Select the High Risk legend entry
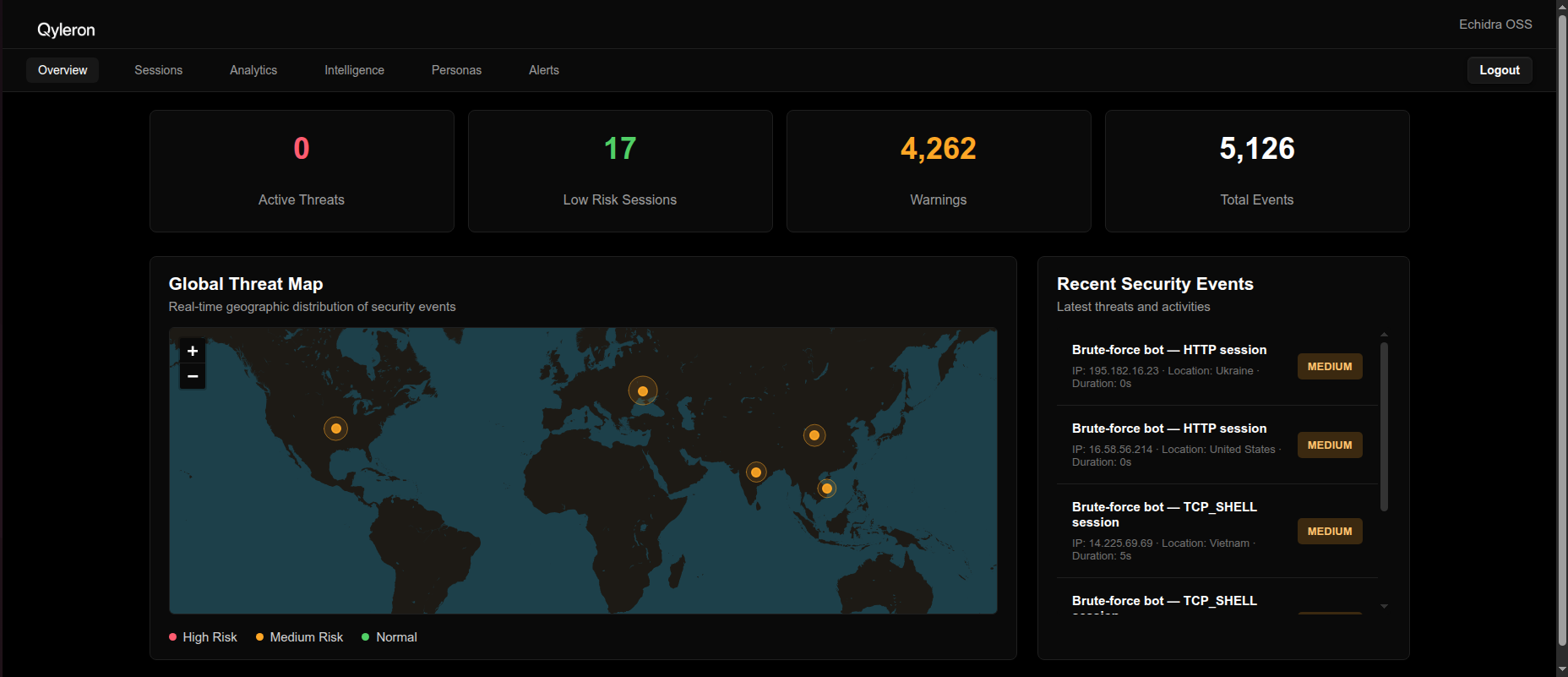 [203, 637]
